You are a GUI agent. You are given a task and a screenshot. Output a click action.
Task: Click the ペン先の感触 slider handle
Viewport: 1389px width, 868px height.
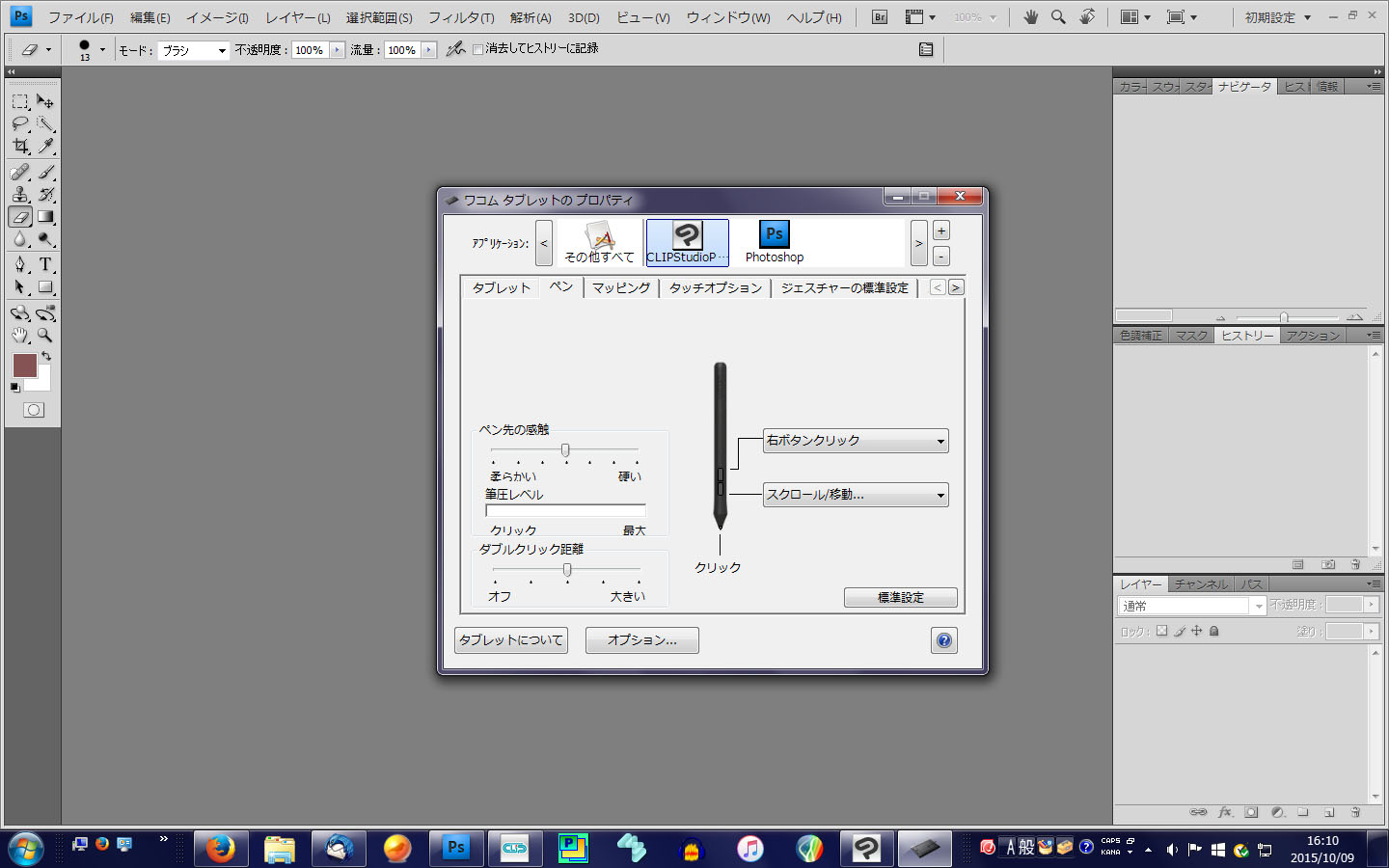(x=565, y=450)
